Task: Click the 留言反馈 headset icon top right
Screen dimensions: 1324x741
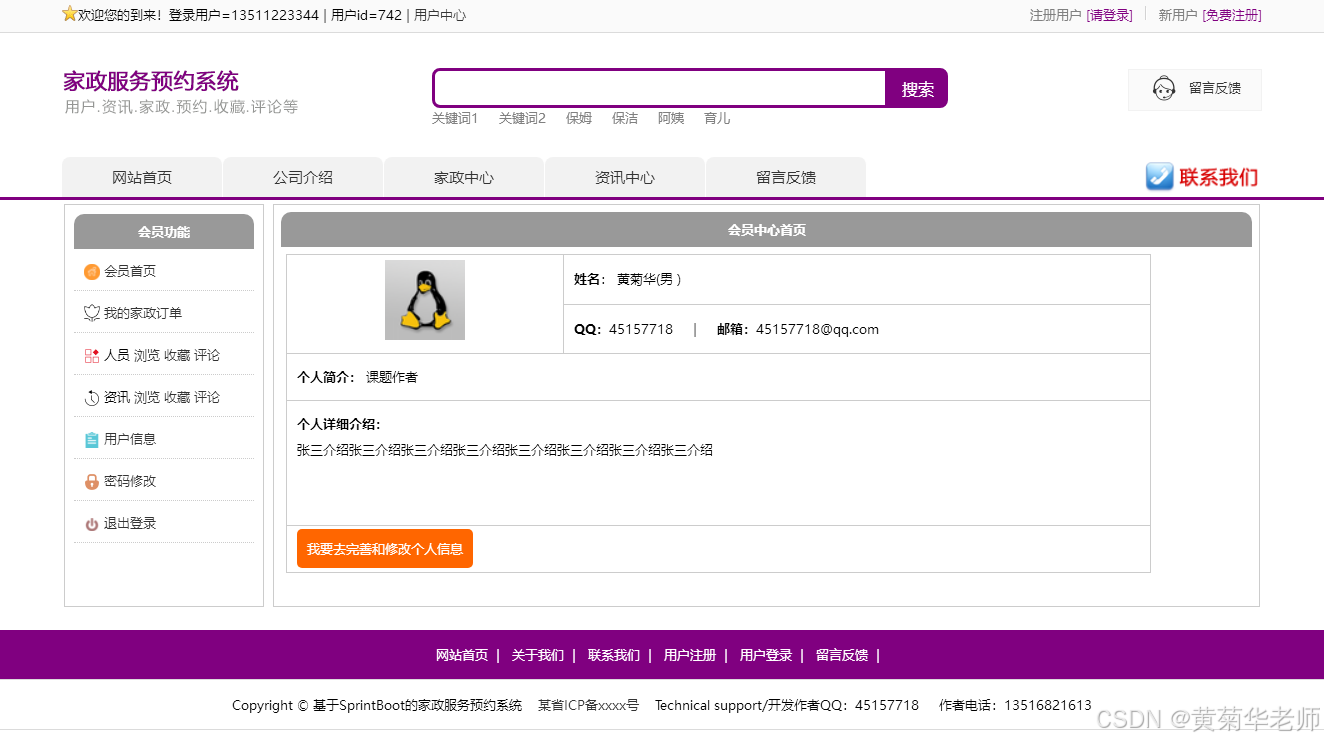Action: click(1163, 89)
